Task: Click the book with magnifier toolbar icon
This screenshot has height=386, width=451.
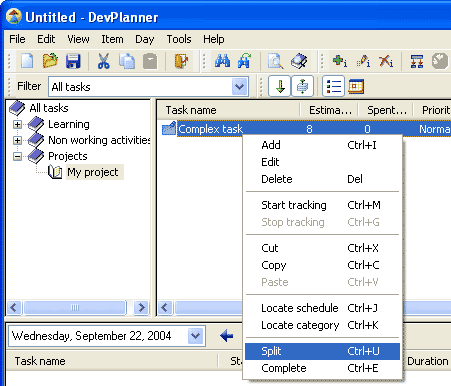Action: coord(299,61)
